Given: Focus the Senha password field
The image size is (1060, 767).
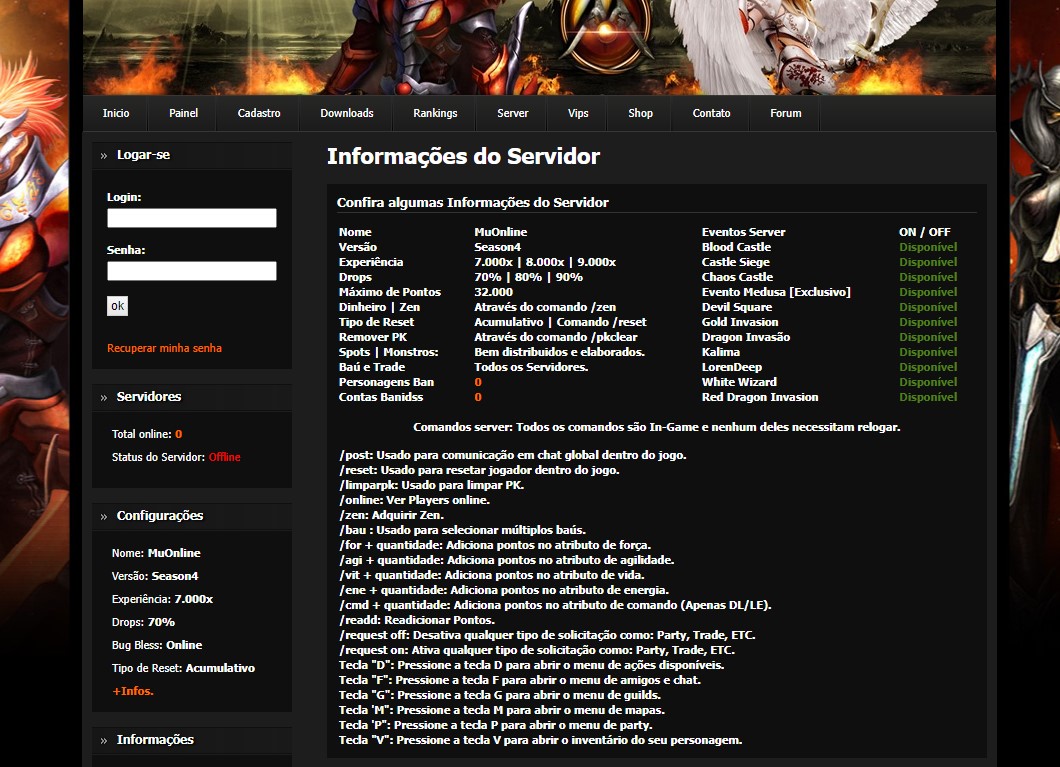Looking at the screenshot, I should [x=192, y=270].
